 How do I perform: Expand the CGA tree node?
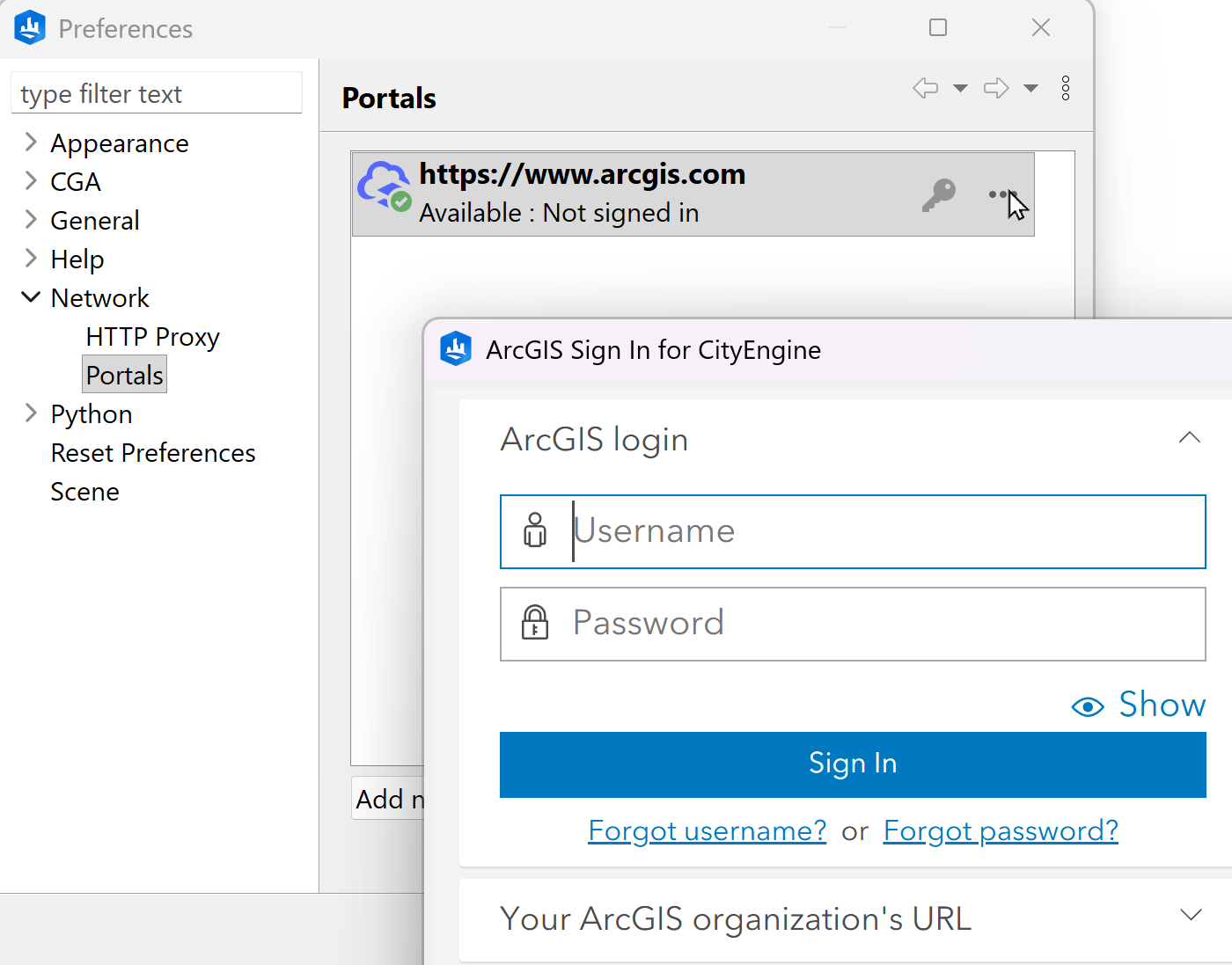pyautogui.click(x=31, y=180)
